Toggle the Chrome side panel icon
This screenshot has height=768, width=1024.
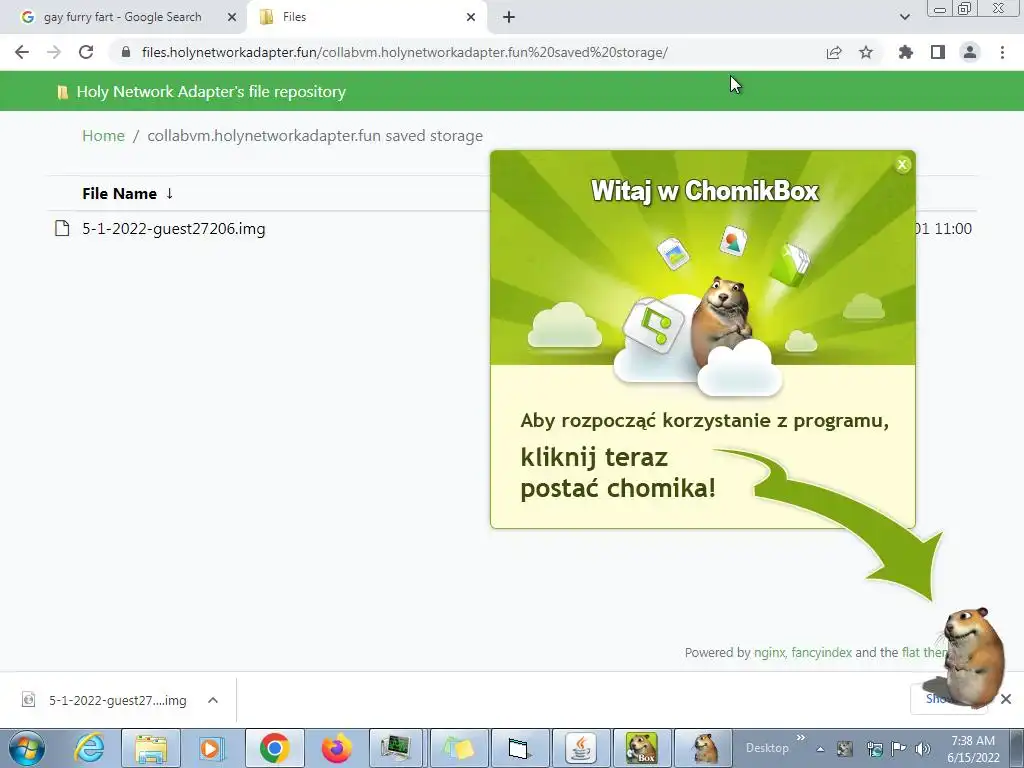coord(938,52)
